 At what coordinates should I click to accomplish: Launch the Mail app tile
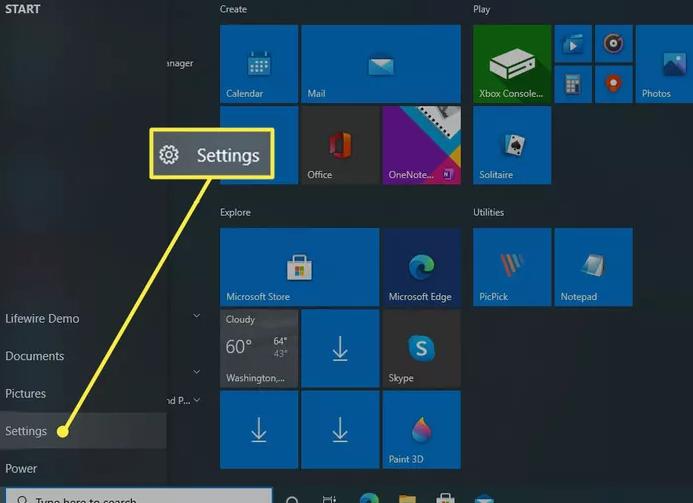[x=380, y=64]
